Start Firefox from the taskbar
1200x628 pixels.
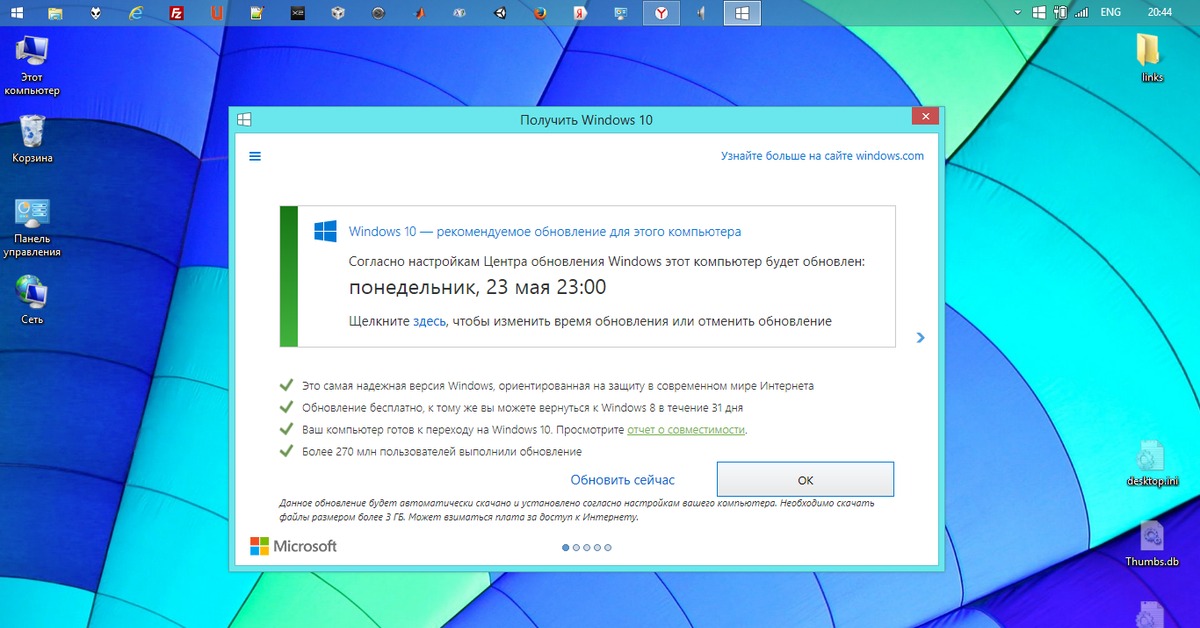tap(540, 13)
